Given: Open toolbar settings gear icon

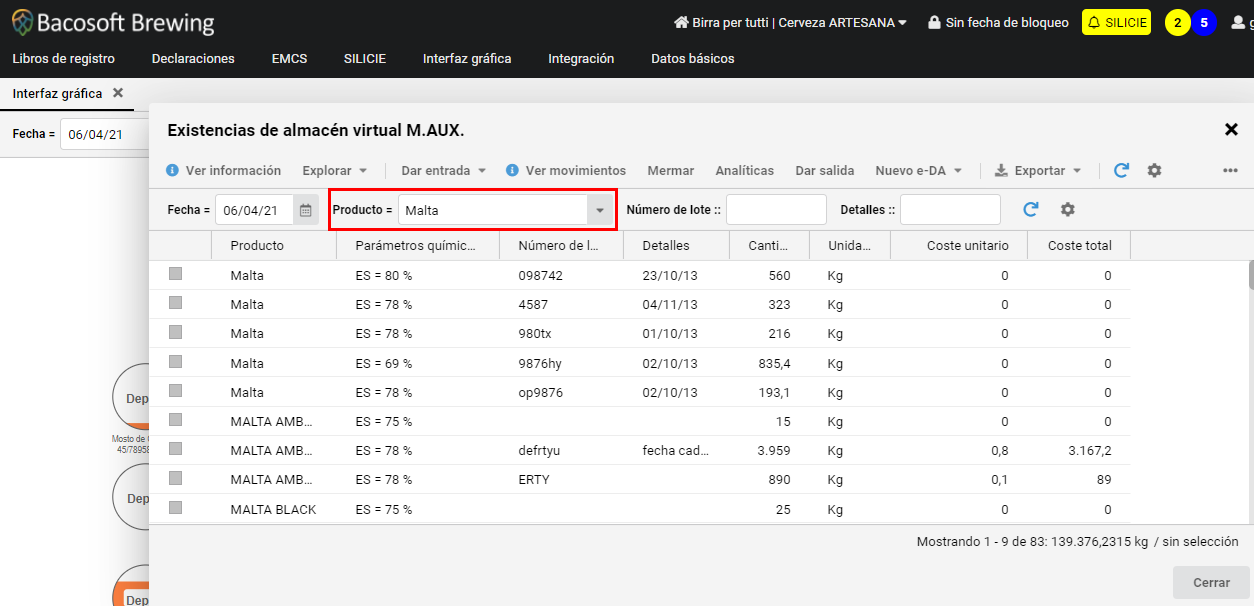Looking at the screenshot, I should click(1154, 171).
